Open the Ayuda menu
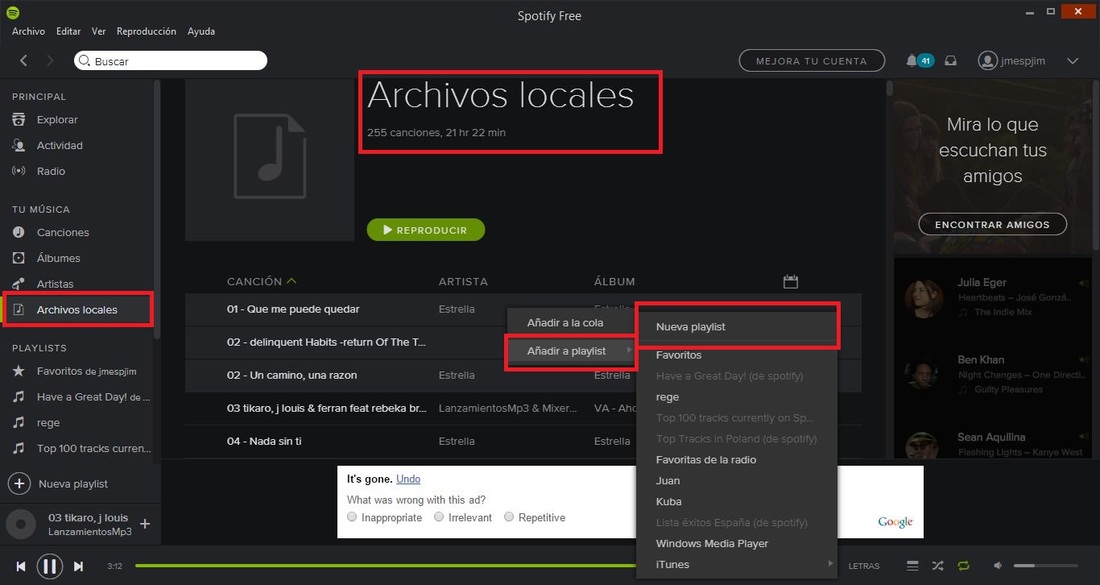 pos(201,32)
